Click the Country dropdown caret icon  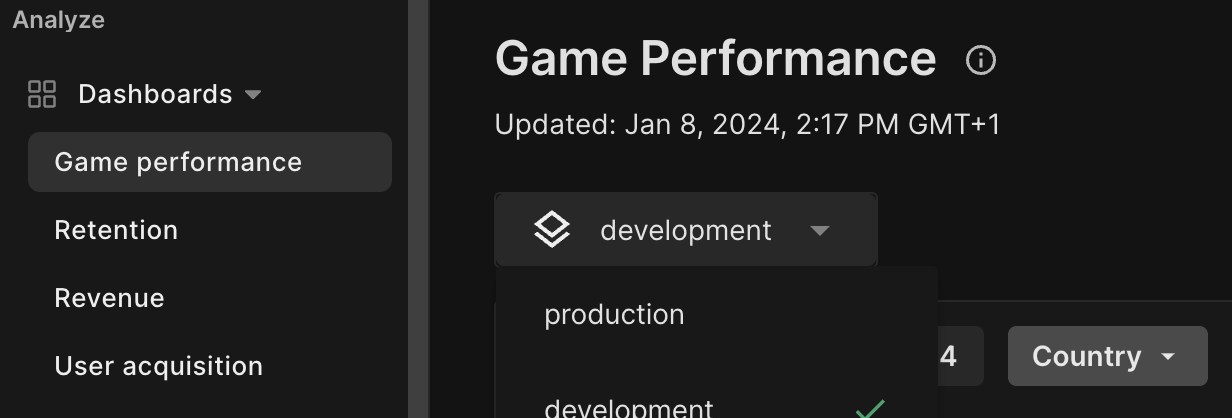pos(1167,357)
